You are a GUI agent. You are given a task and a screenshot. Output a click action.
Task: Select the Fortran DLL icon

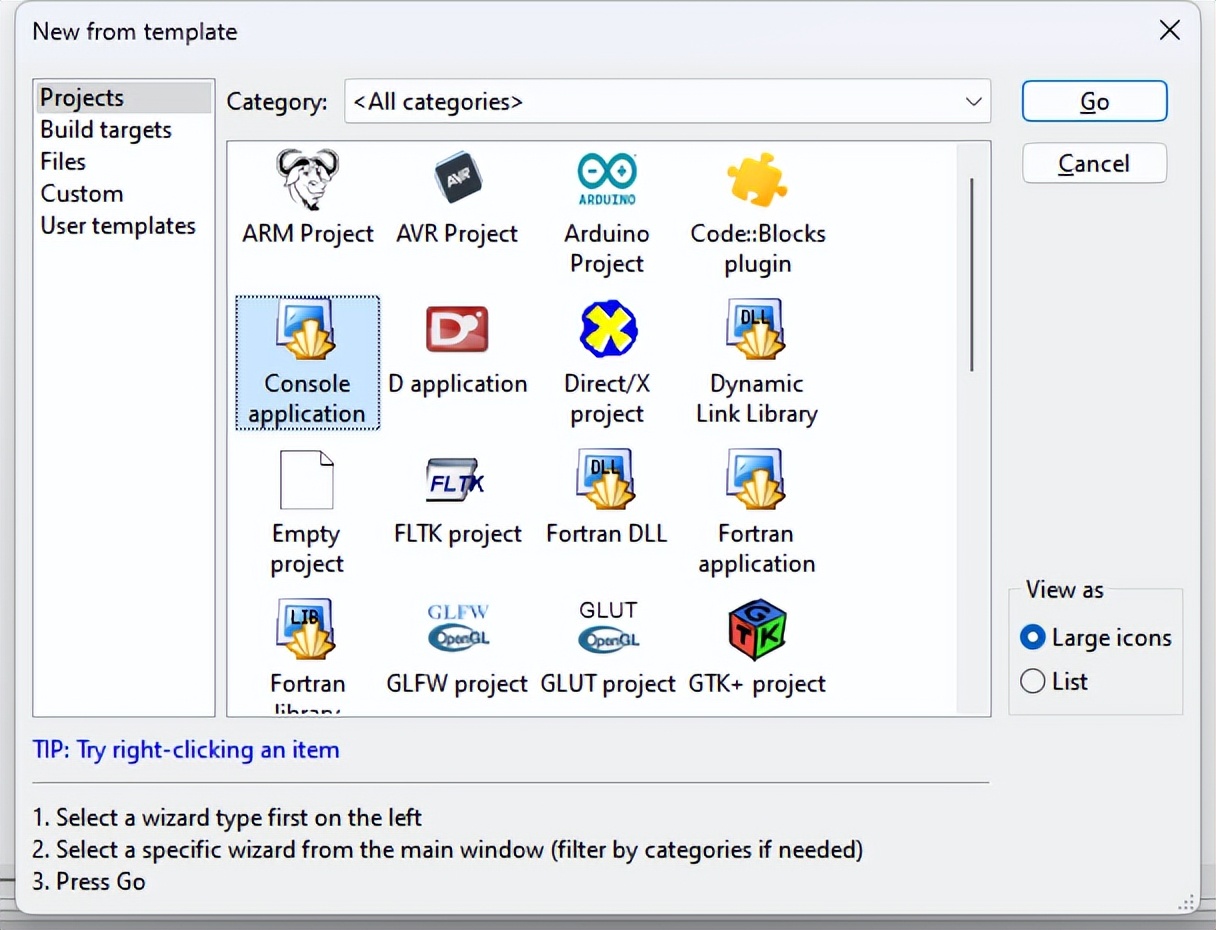[607, 479]
